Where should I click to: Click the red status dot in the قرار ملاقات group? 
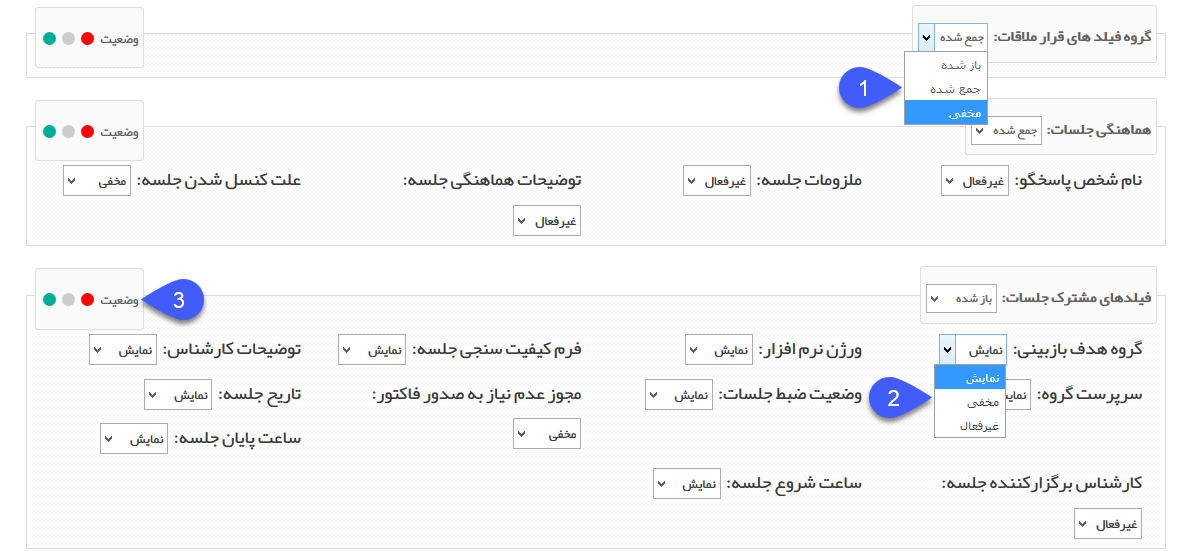tap(87, 37)
